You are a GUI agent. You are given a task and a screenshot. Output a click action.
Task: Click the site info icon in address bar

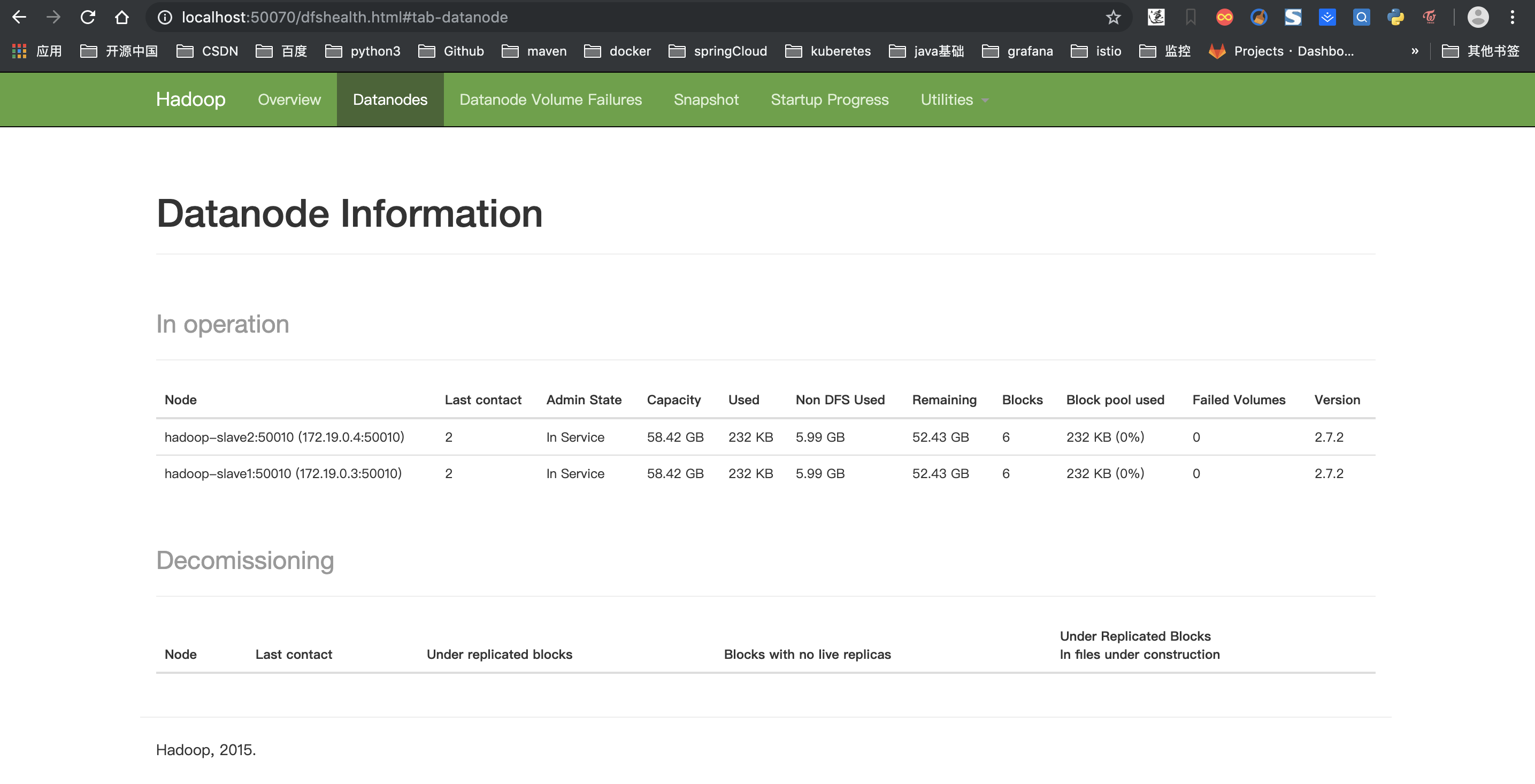point(165,17)
